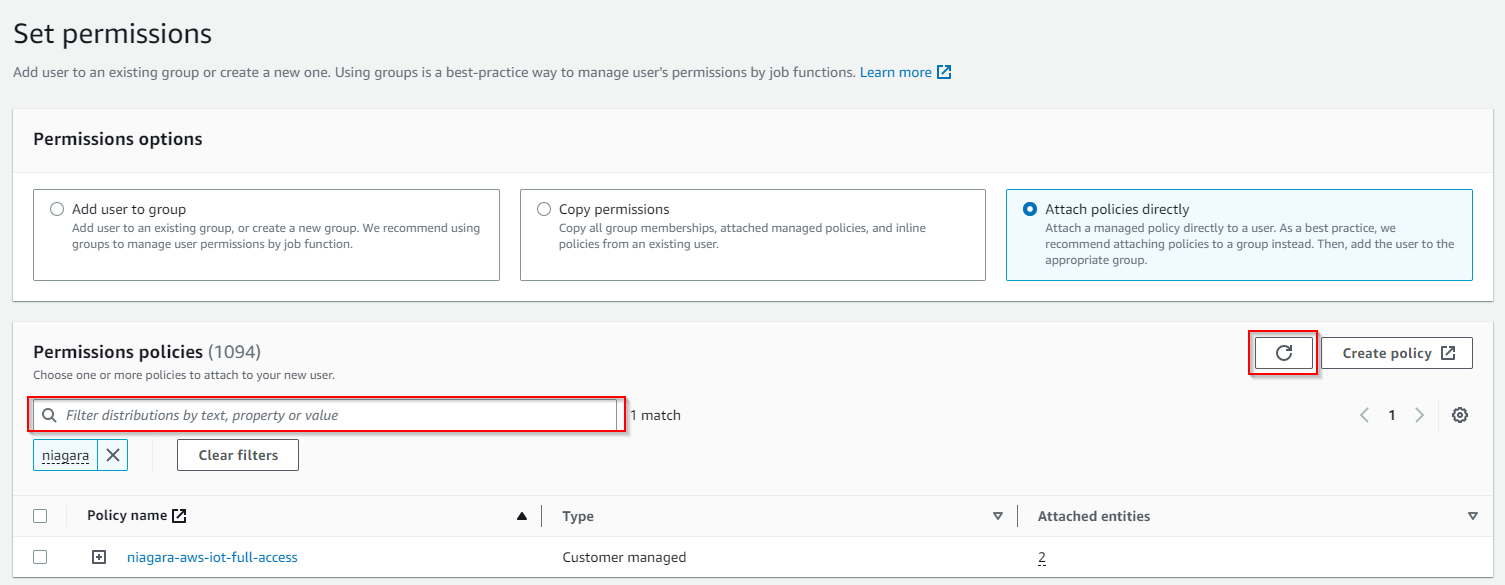The image size is (1505, 585).
Task: Remove the niagara filter tag
Action: (113, 455)
